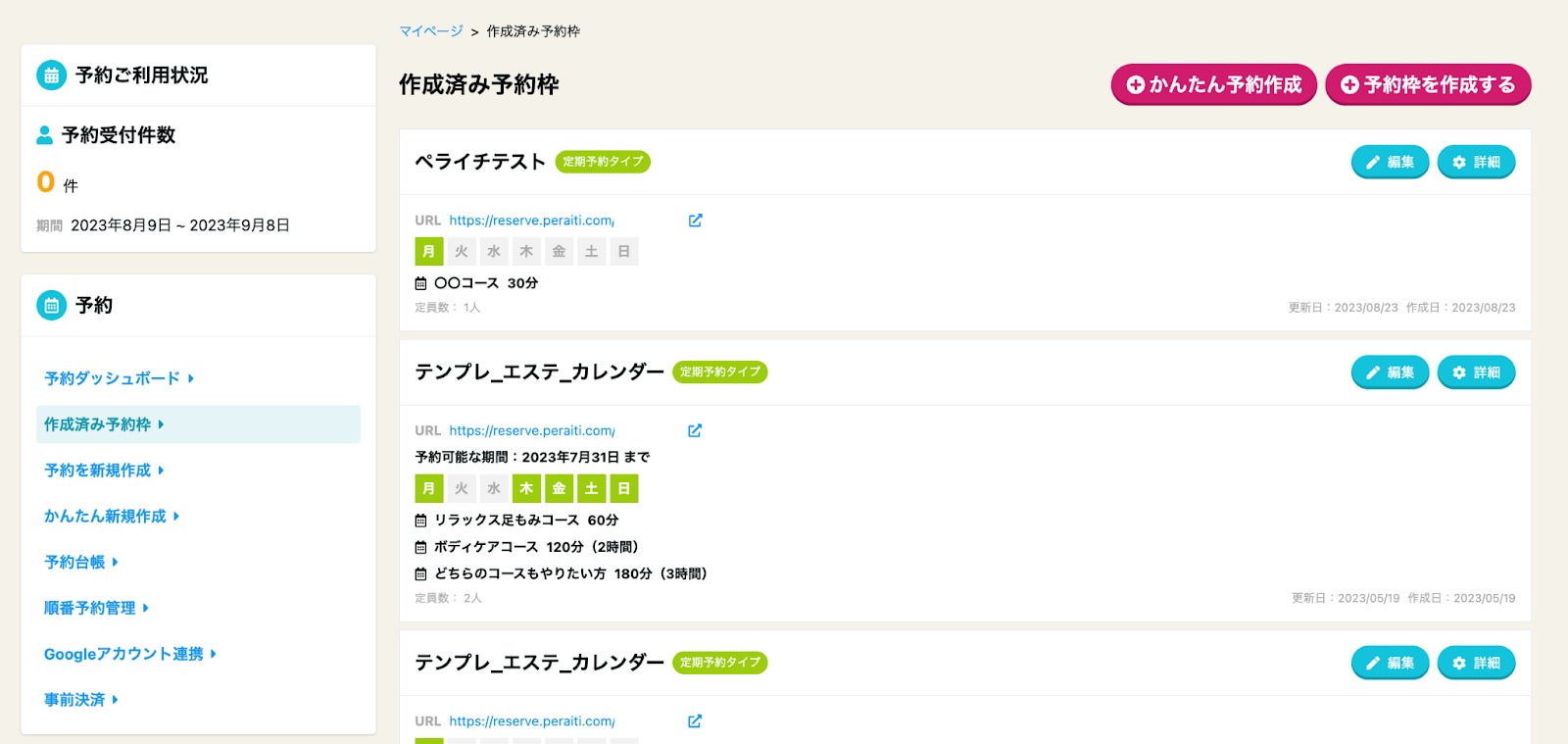Click pencil edit icon on ペライチテスト card
This screenshot has height=744, width=1568.
(x=1373, y=163)
